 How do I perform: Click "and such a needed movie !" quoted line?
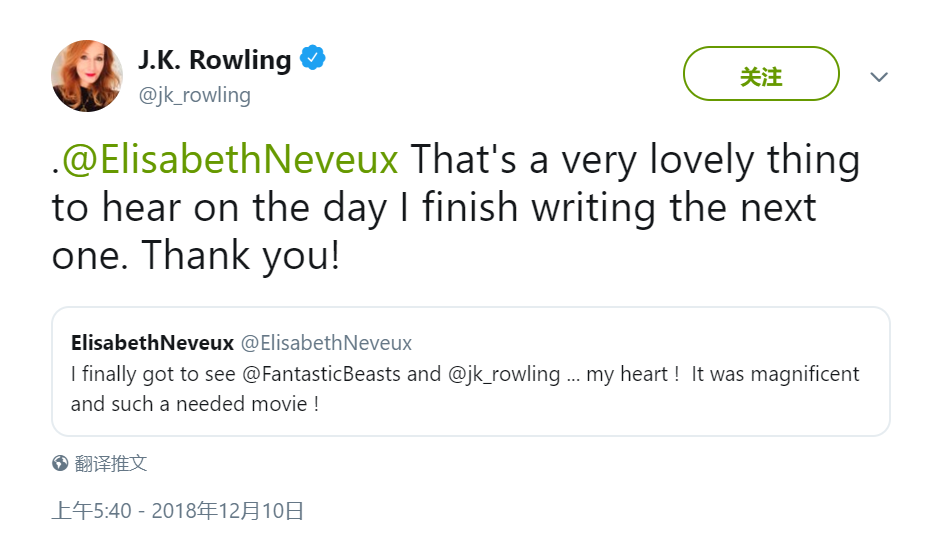click(195, 405)
